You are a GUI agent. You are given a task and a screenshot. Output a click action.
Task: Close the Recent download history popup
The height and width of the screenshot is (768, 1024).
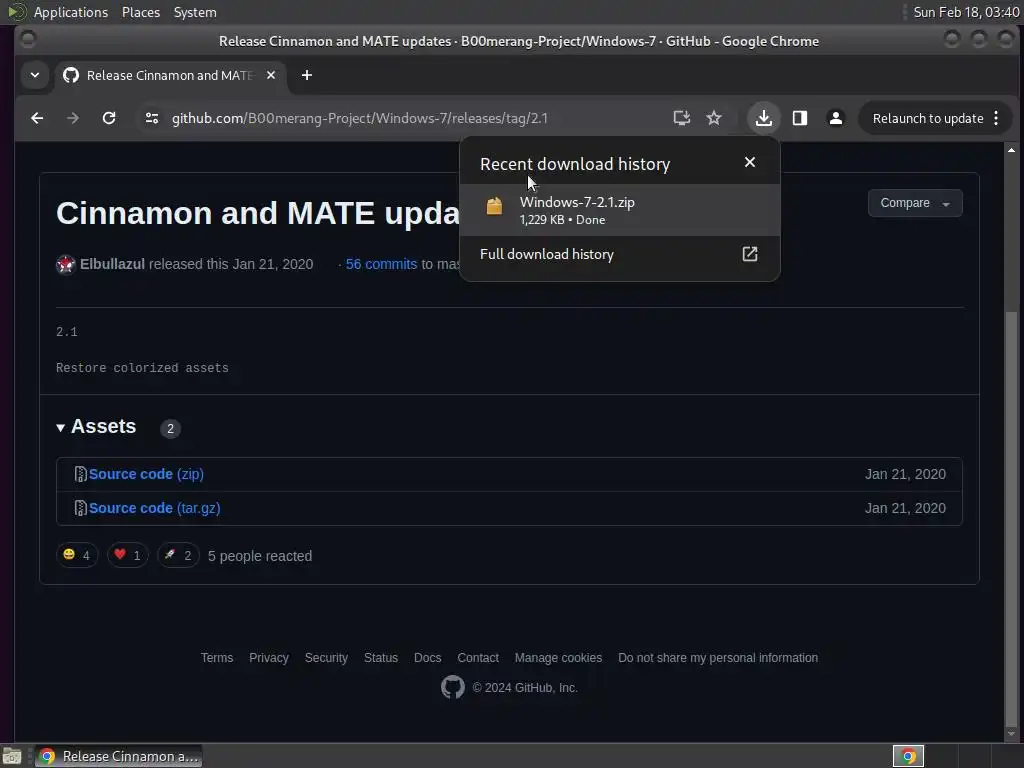click(x=750, y=162)
